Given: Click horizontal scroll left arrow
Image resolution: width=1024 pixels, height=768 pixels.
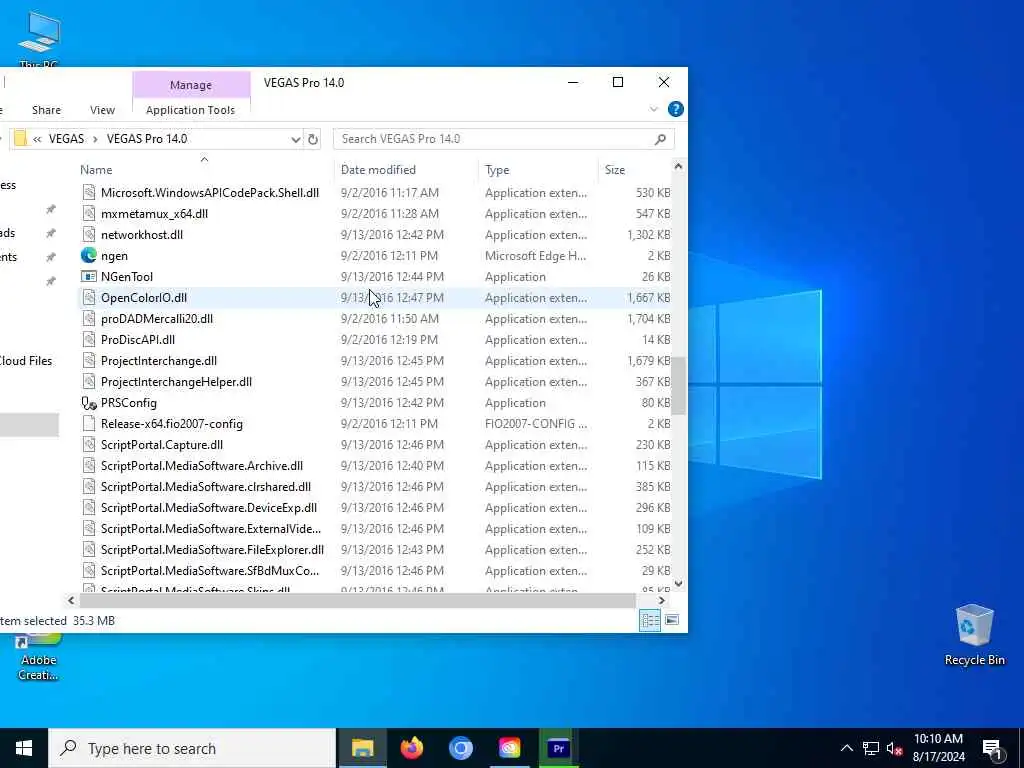Looking at the screenshot, I should (x=71, y=600).
